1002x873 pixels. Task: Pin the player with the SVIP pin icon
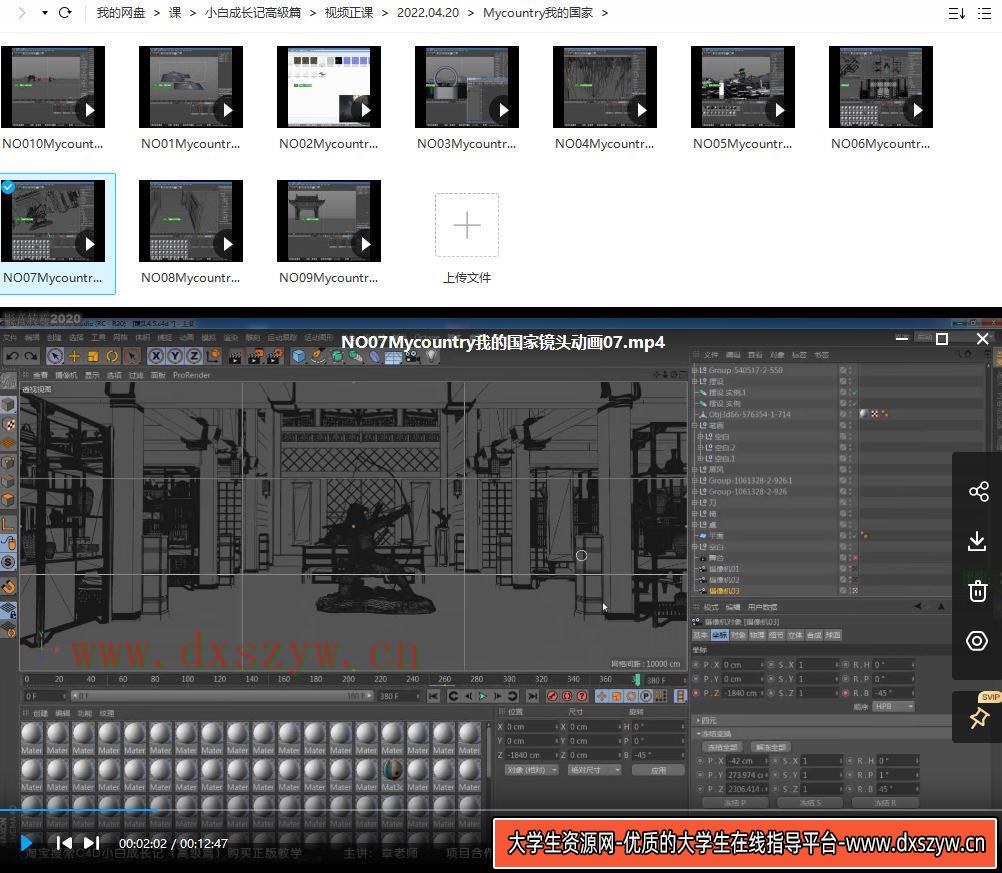tap(978, 717)
